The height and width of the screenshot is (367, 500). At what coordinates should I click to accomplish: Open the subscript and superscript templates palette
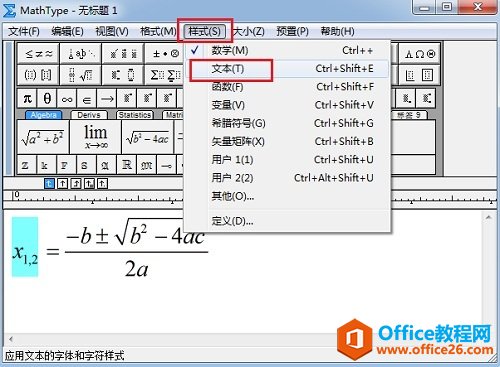coord(123,75)
